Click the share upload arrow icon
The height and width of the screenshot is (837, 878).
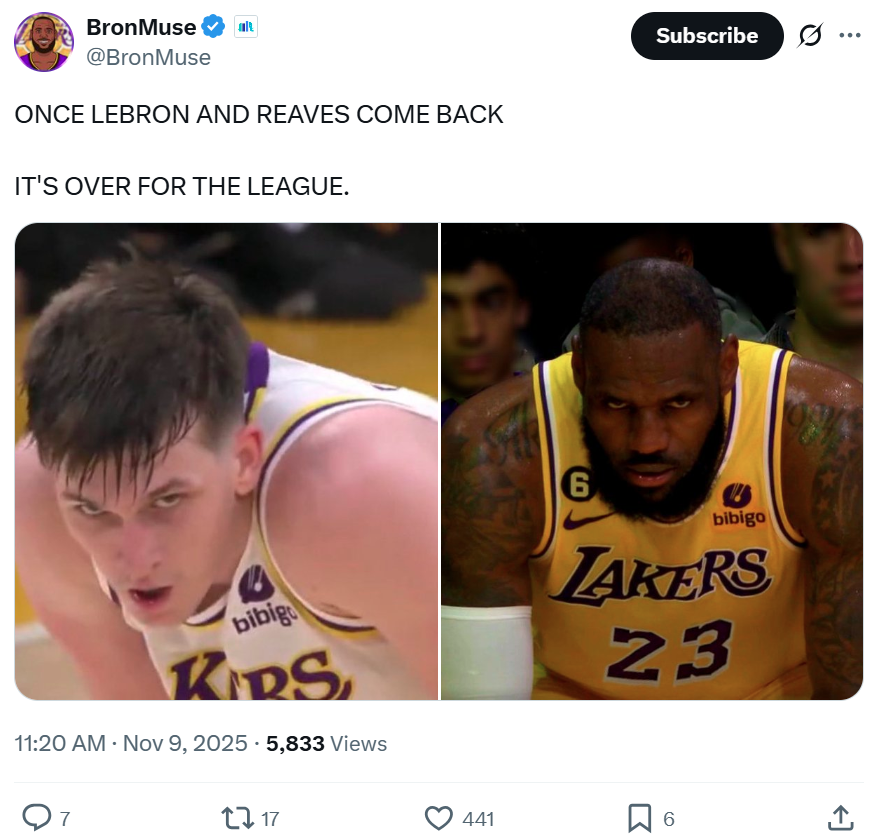pyautogui.click(x=841, y=818)
